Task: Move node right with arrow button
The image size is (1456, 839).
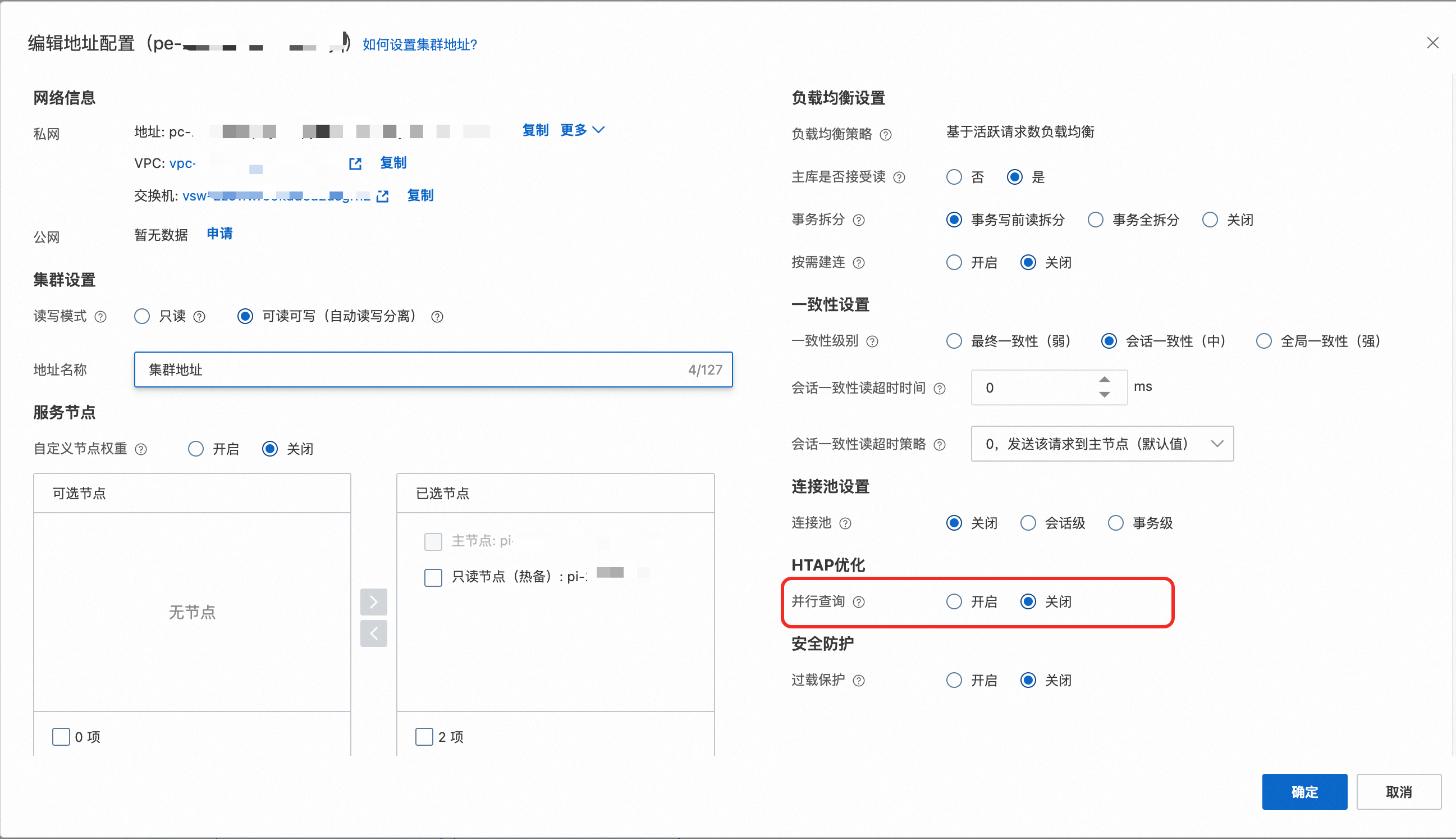Action: click(374, 602)
